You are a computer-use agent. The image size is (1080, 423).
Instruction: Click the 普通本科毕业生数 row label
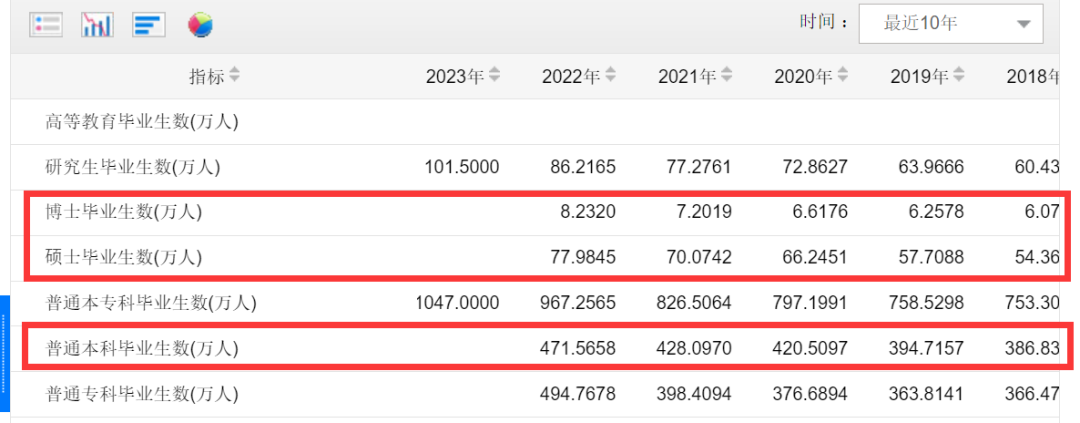(x=143, y=348)
